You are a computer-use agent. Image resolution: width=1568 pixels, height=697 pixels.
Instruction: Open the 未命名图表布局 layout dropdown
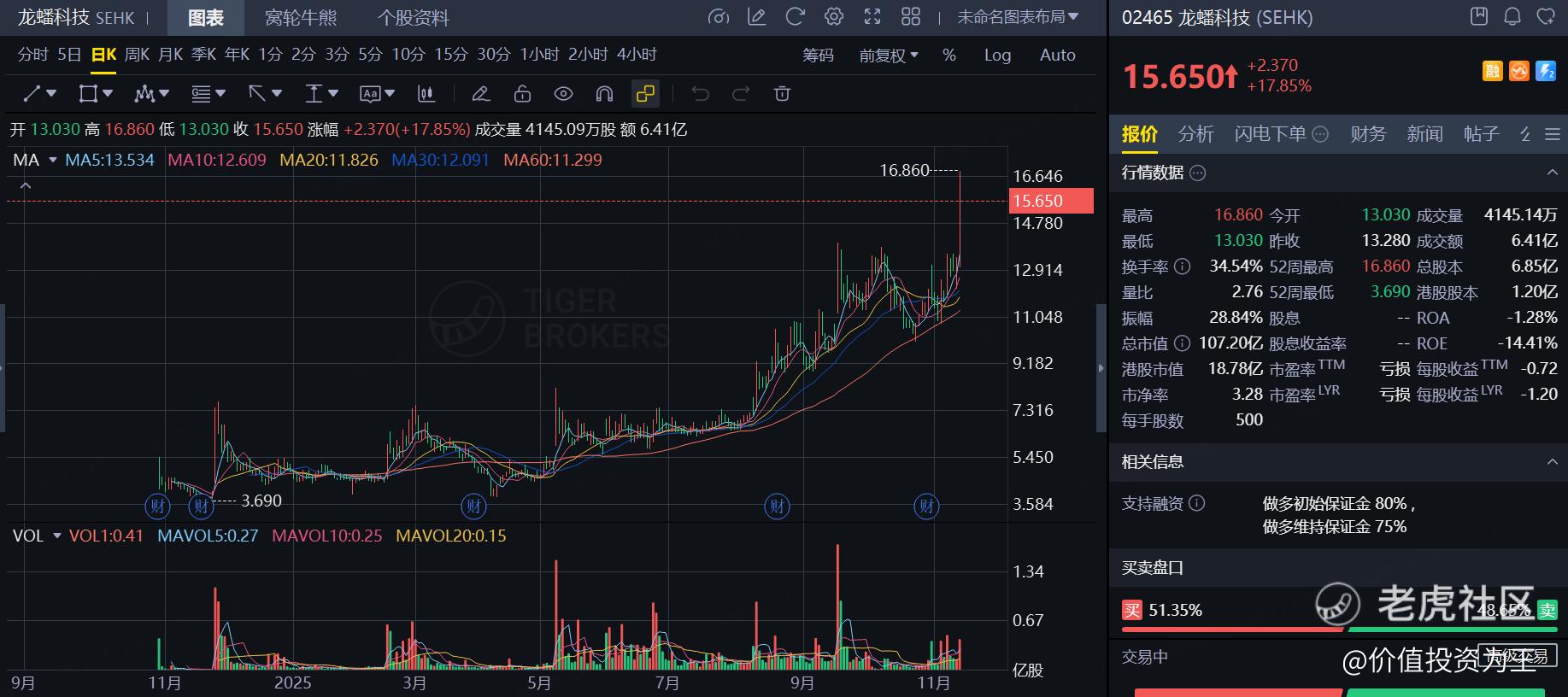pos(1018,17)
